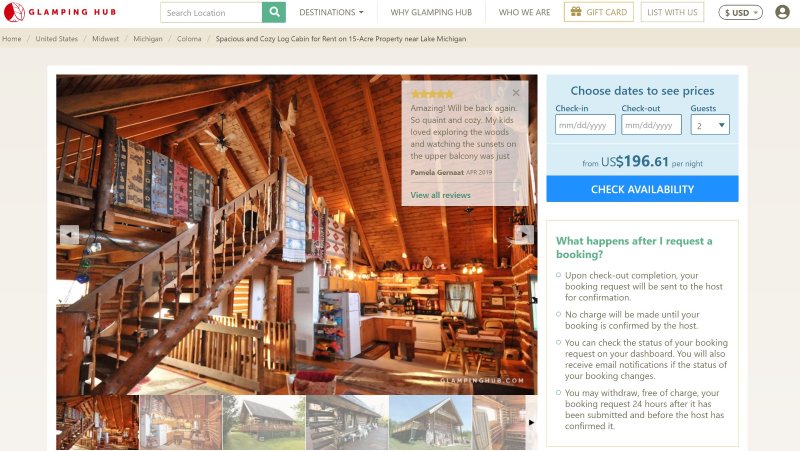
Task: Select the cabin exterior lawn thumbnail
Action: (x=264, y=422)
